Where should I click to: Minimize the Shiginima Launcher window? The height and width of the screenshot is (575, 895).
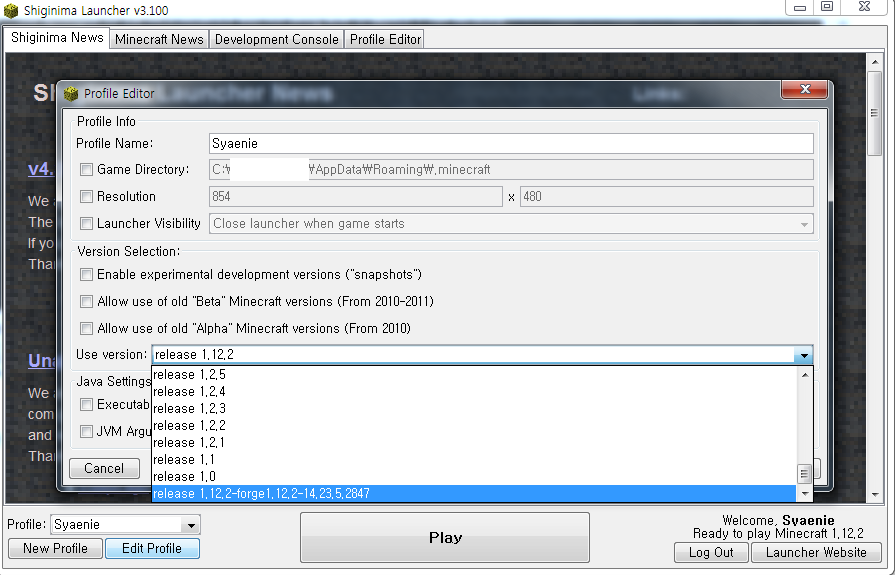click(x=800, y=7)
